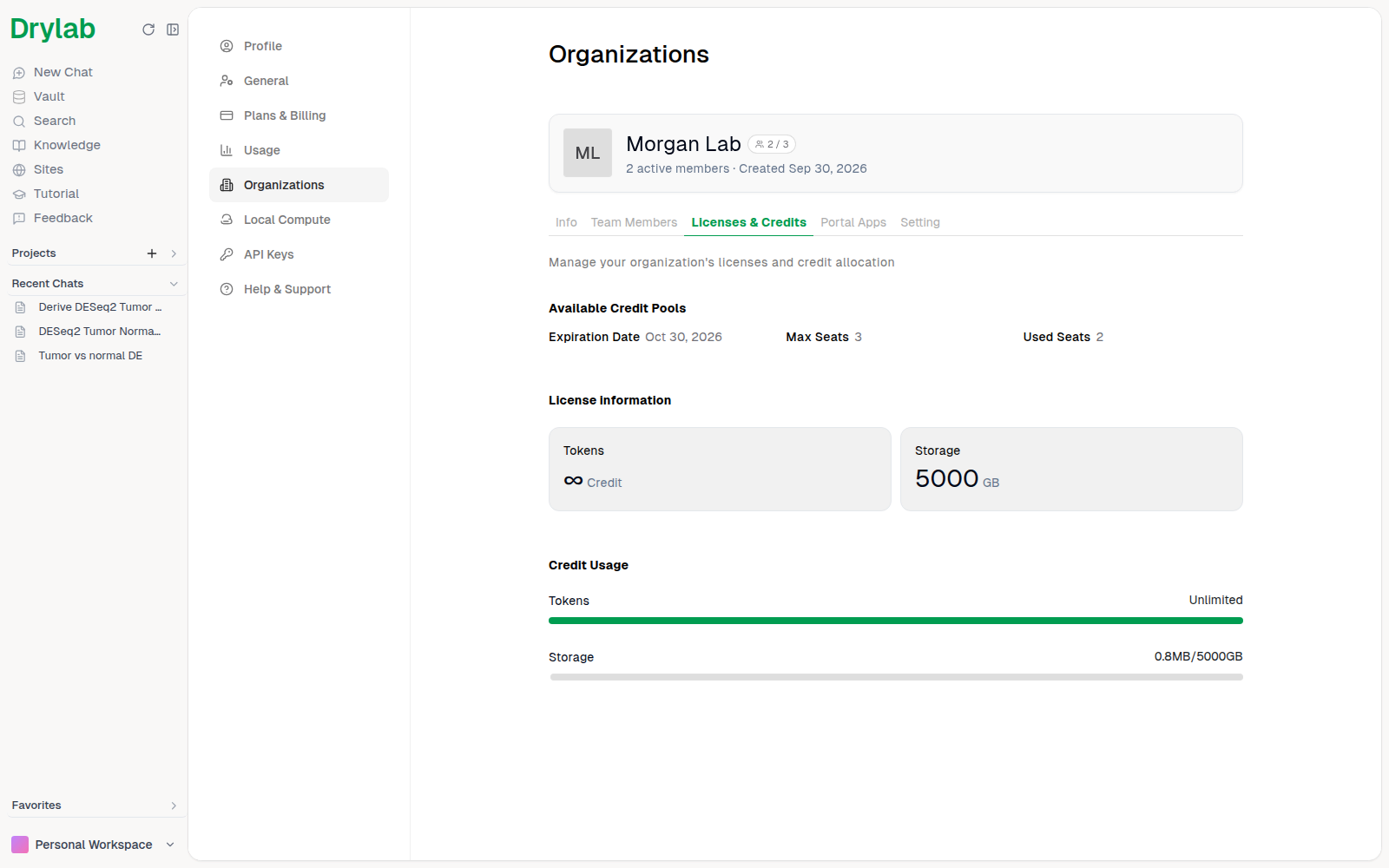Image resolution: width=1389 pixels, height=868 pixels.
Task: Click the 2 / 3 members badge
Action: [x=772, y=144]
